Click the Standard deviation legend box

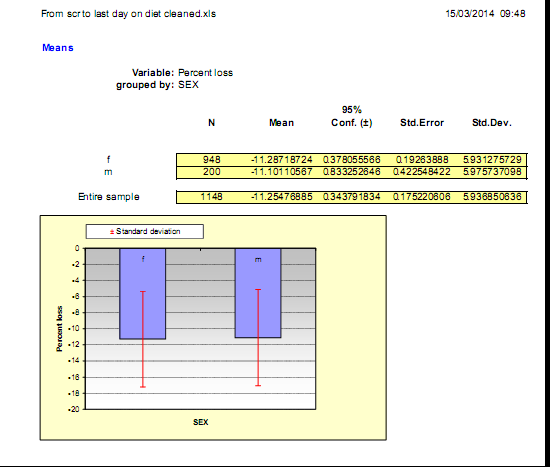145,232
